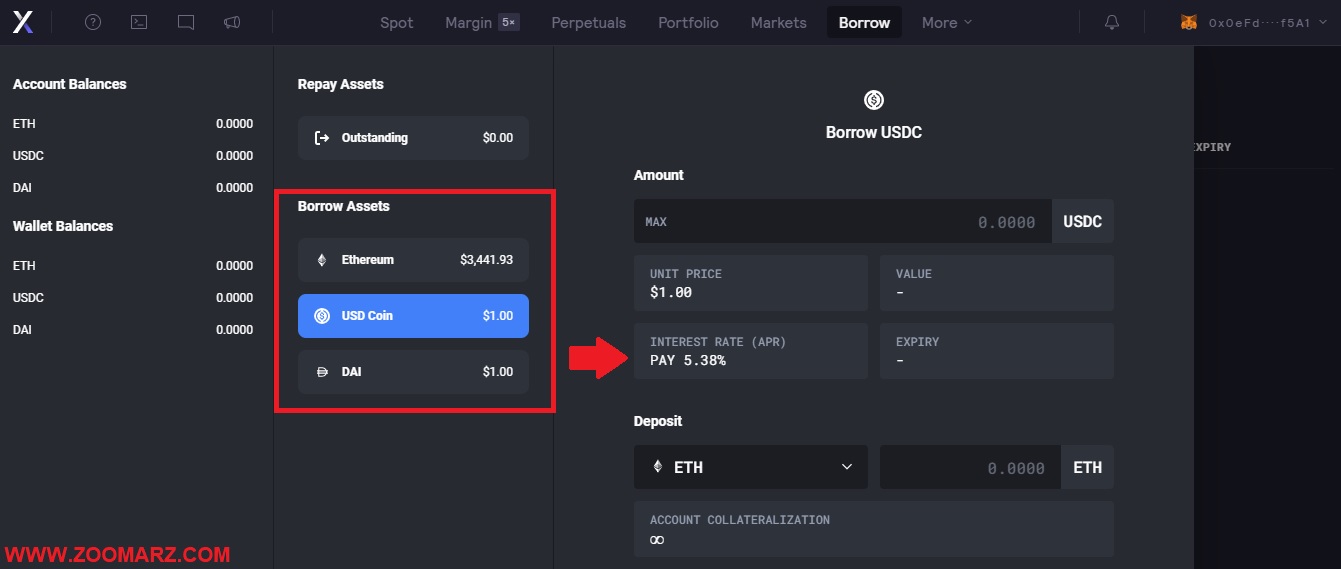This screenshot has height=569, width=1341.
Task: Click the ACCOUNT COLLATERALIZATION box
Action: click(874, 529)
